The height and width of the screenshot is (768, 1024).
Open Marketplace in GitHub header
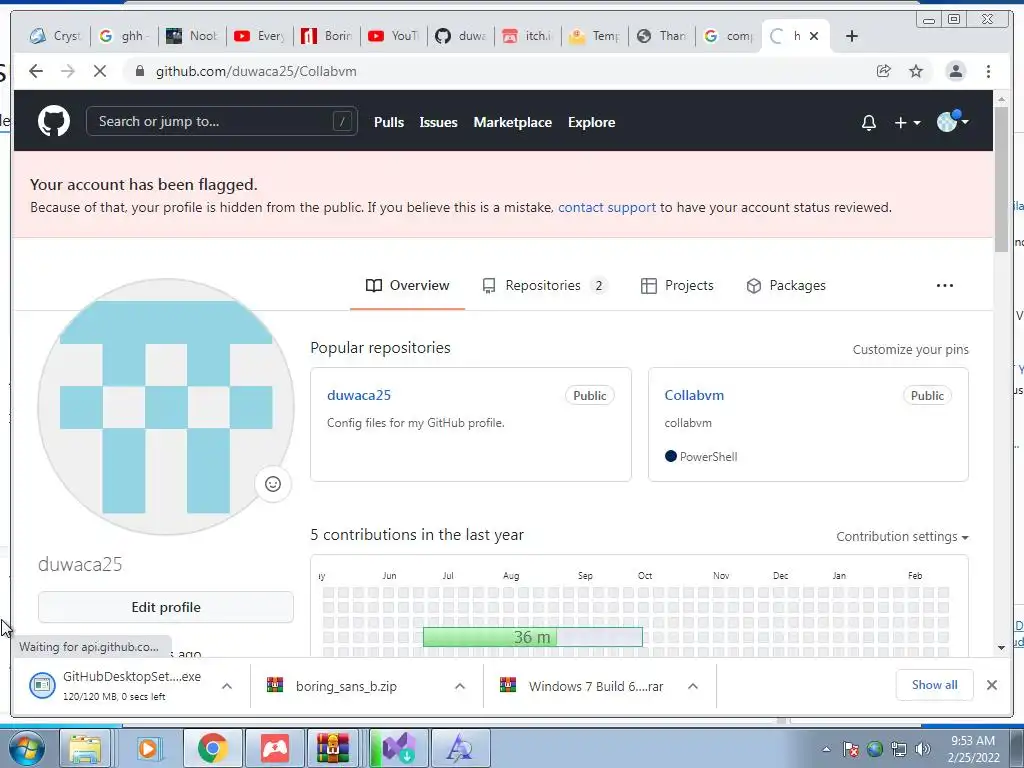pos(513,122)
